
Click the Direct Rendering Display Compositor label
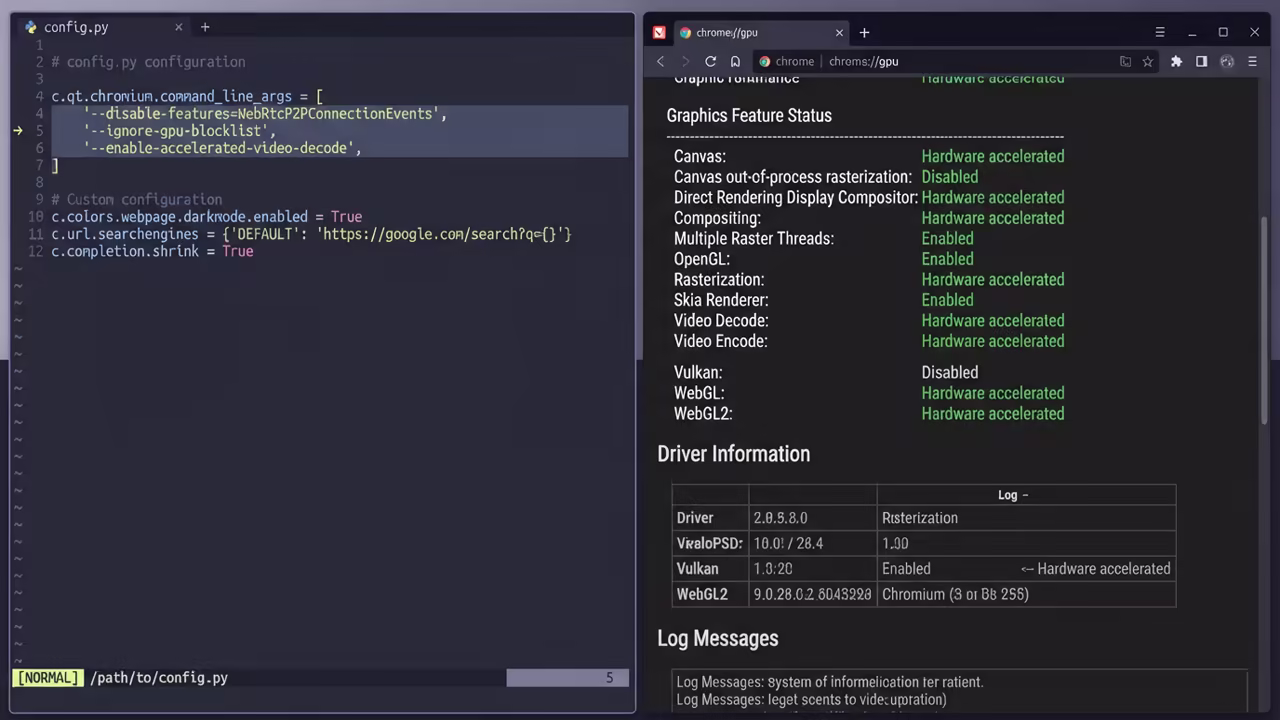(796, 197)
